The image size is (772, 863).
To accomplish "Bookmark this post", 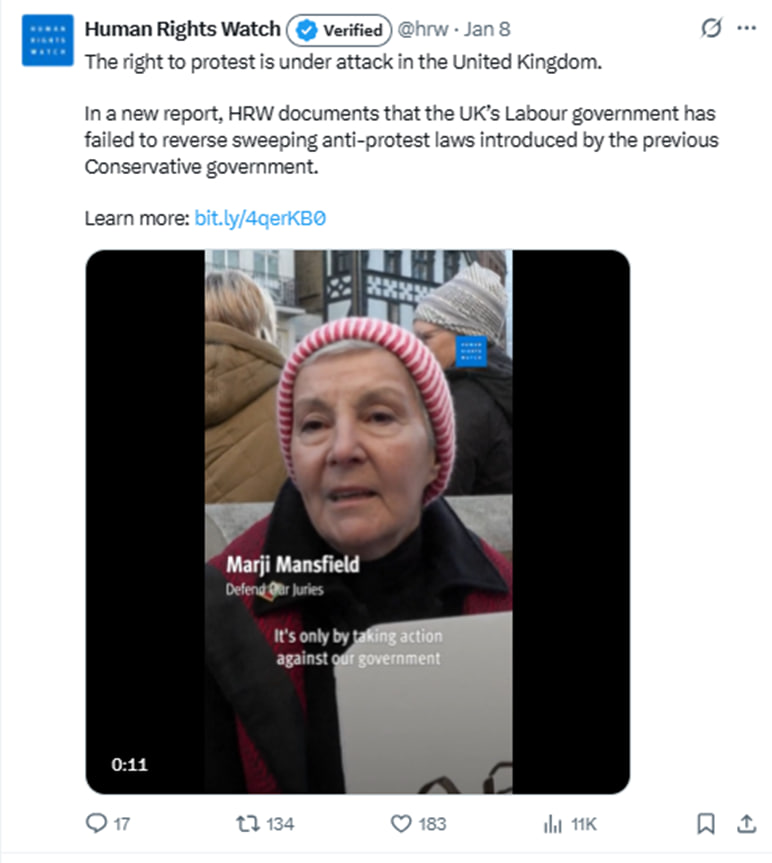I will (x=705, y=824).
